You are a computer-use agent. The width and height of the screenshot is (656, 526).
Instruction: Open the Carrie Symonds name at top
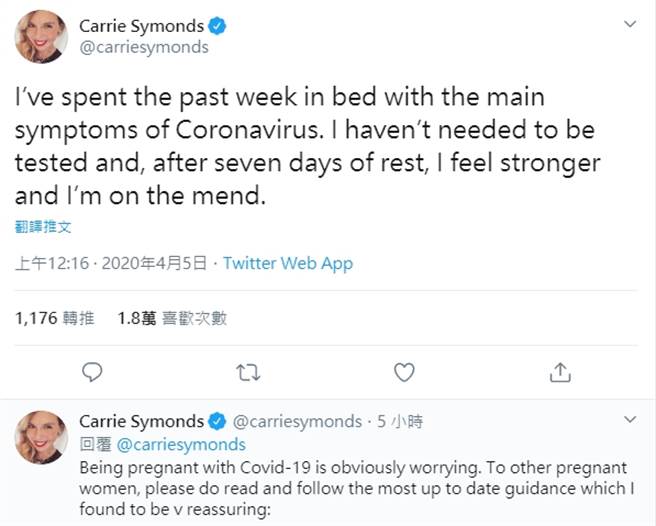coord(143,25)
